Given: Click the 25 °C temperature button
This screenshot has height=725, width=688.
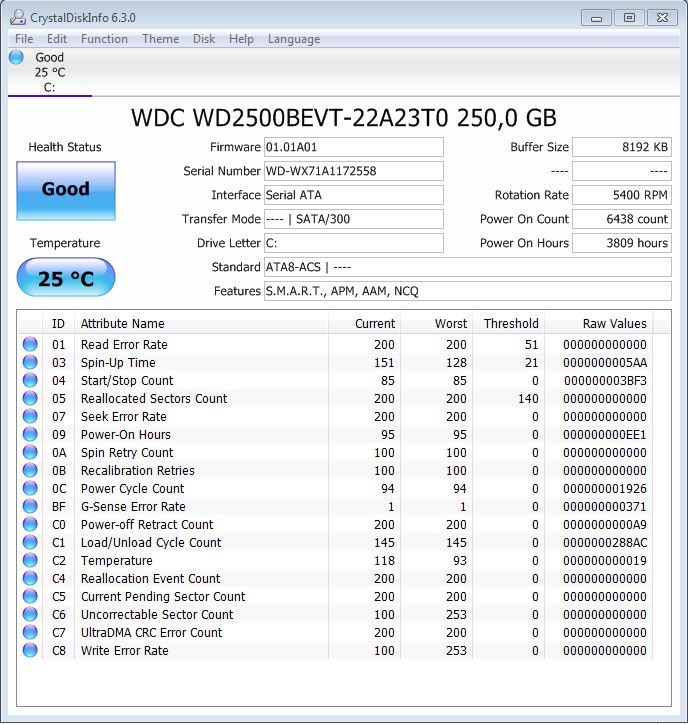Looking at the screenshot, I should pyautogui.click(x=66, y=277).
